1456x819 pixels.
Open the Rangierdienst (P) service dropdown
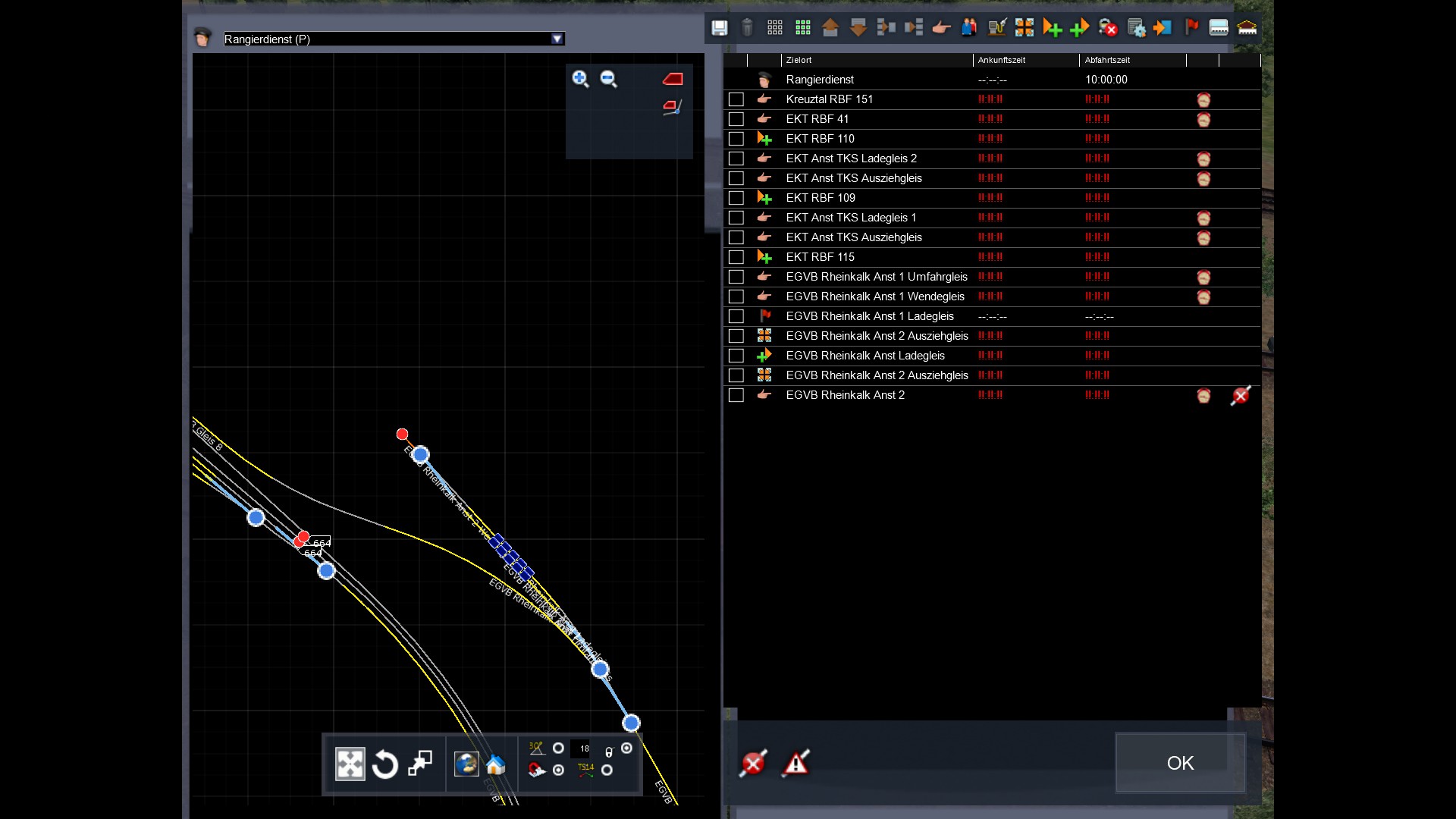[557, 39]
